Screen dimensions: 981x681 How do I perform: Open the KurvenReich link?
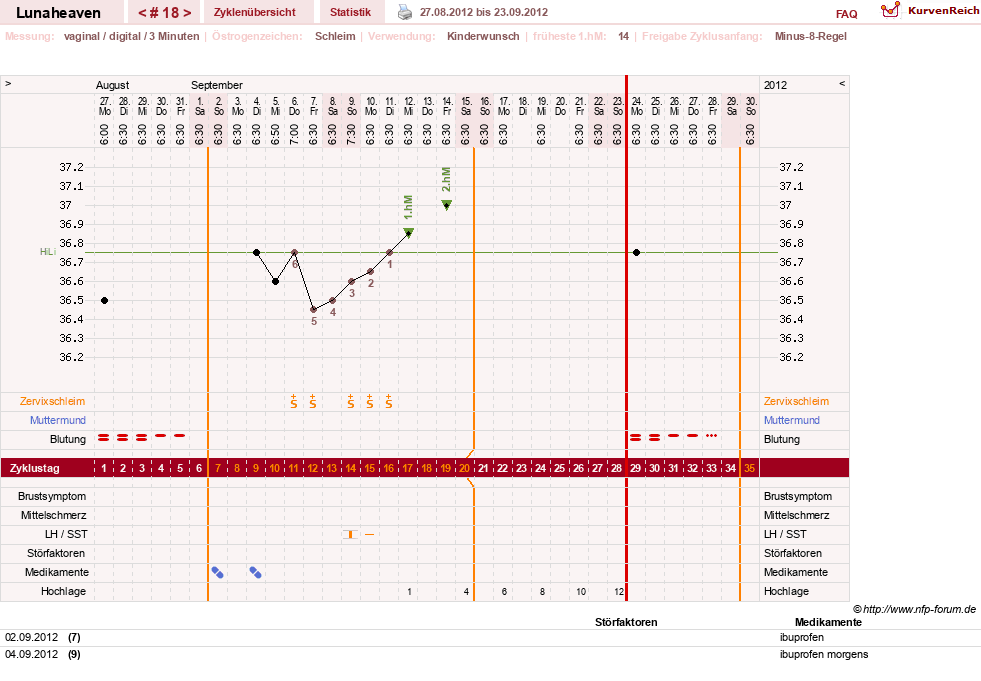[x=943, y=11]
